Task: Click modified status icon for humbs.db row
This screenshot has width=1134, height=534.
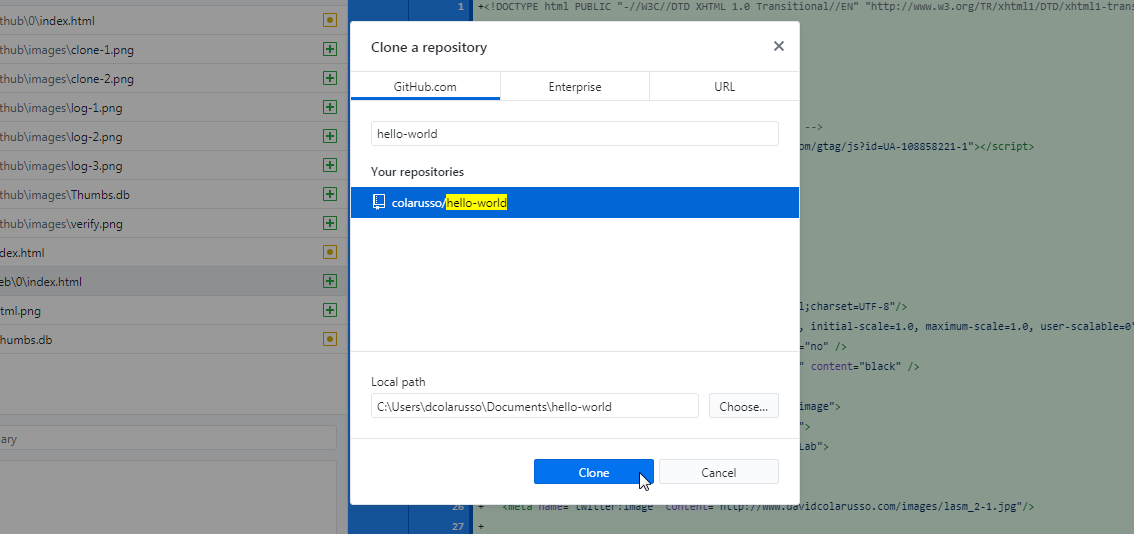Action: [330, 339]
